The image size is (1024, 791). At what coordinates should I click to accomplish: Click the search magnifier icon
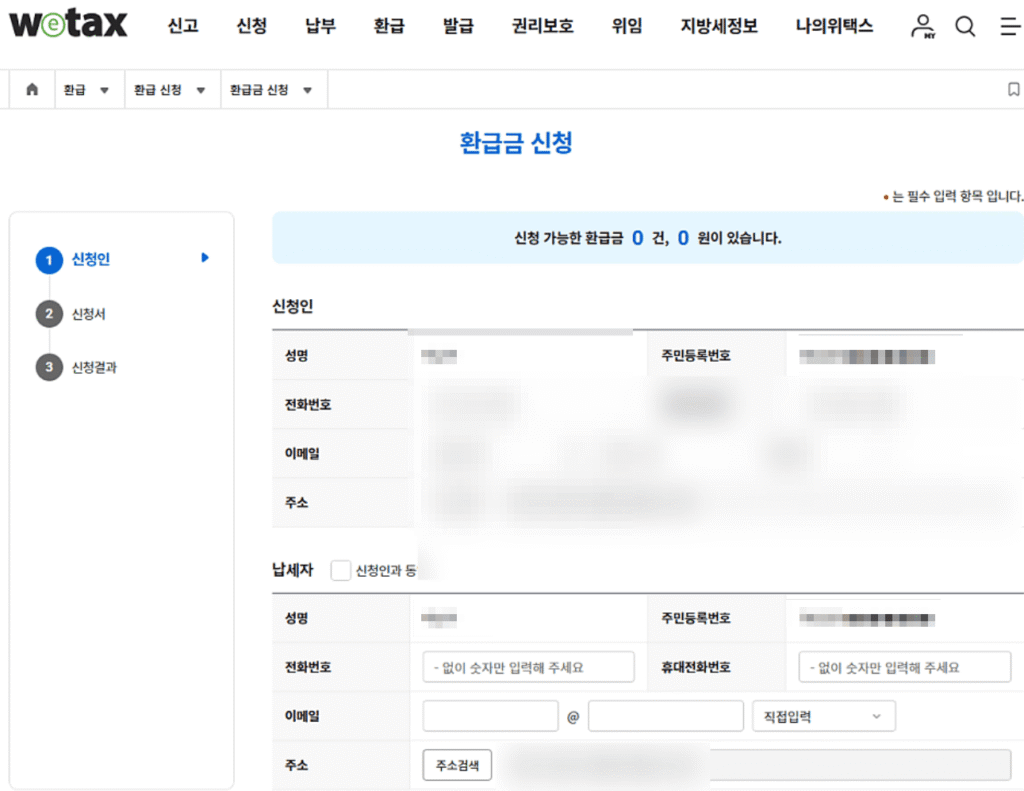point(965,27)
